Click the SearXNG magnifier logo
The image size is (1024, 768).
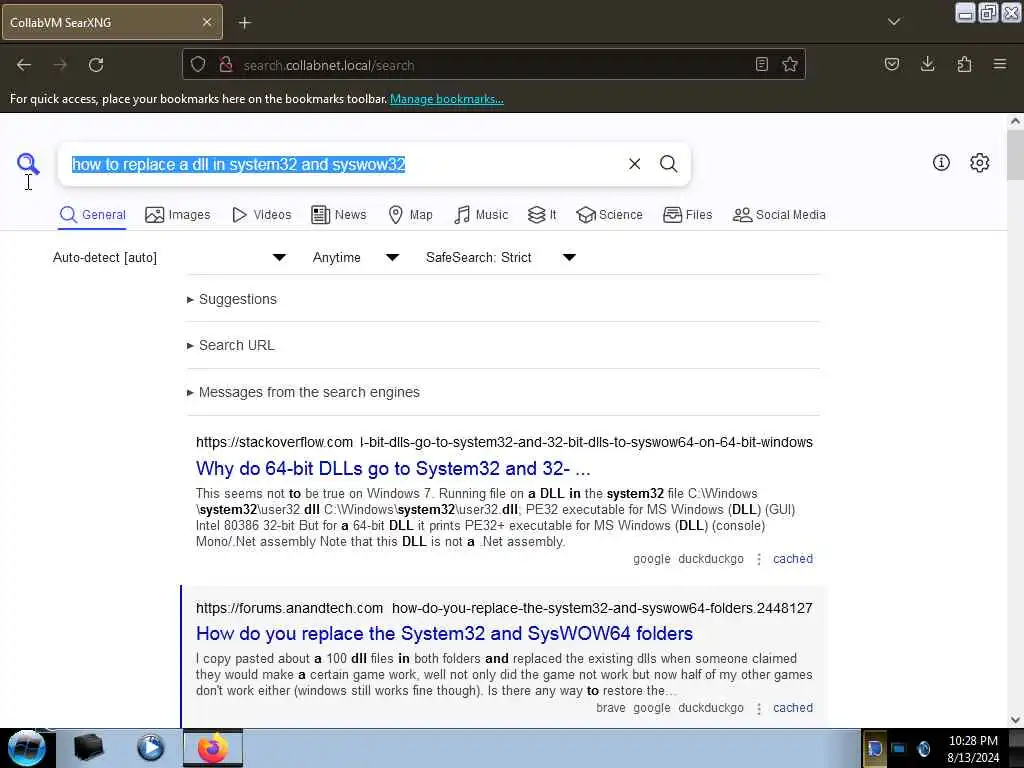pyautogui.click(x=28, y=163)
